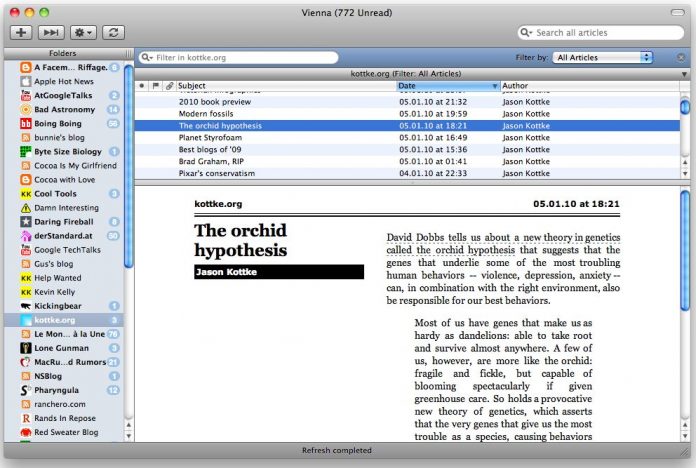
Task: Open Kevin Kelly feed icon
Action: click(26, 292)
